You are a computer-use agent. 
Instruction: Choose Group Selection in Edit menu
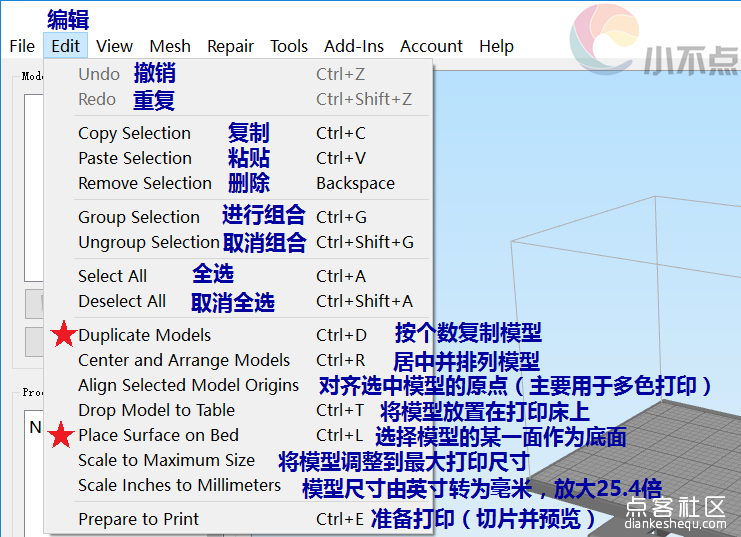click(x=238, y=217)
